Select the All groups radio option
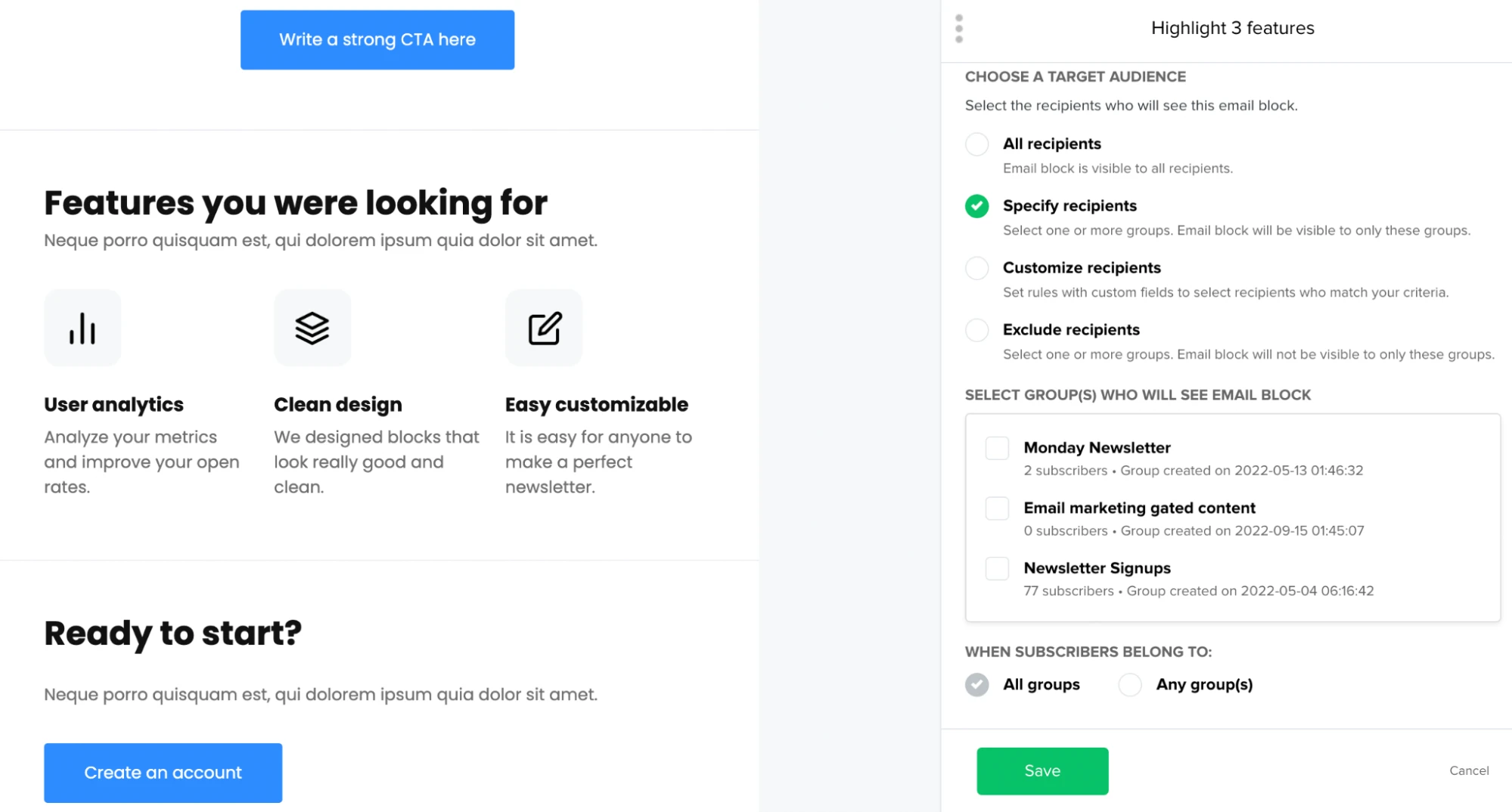The image size is (1512, 812). click(976, 685)
